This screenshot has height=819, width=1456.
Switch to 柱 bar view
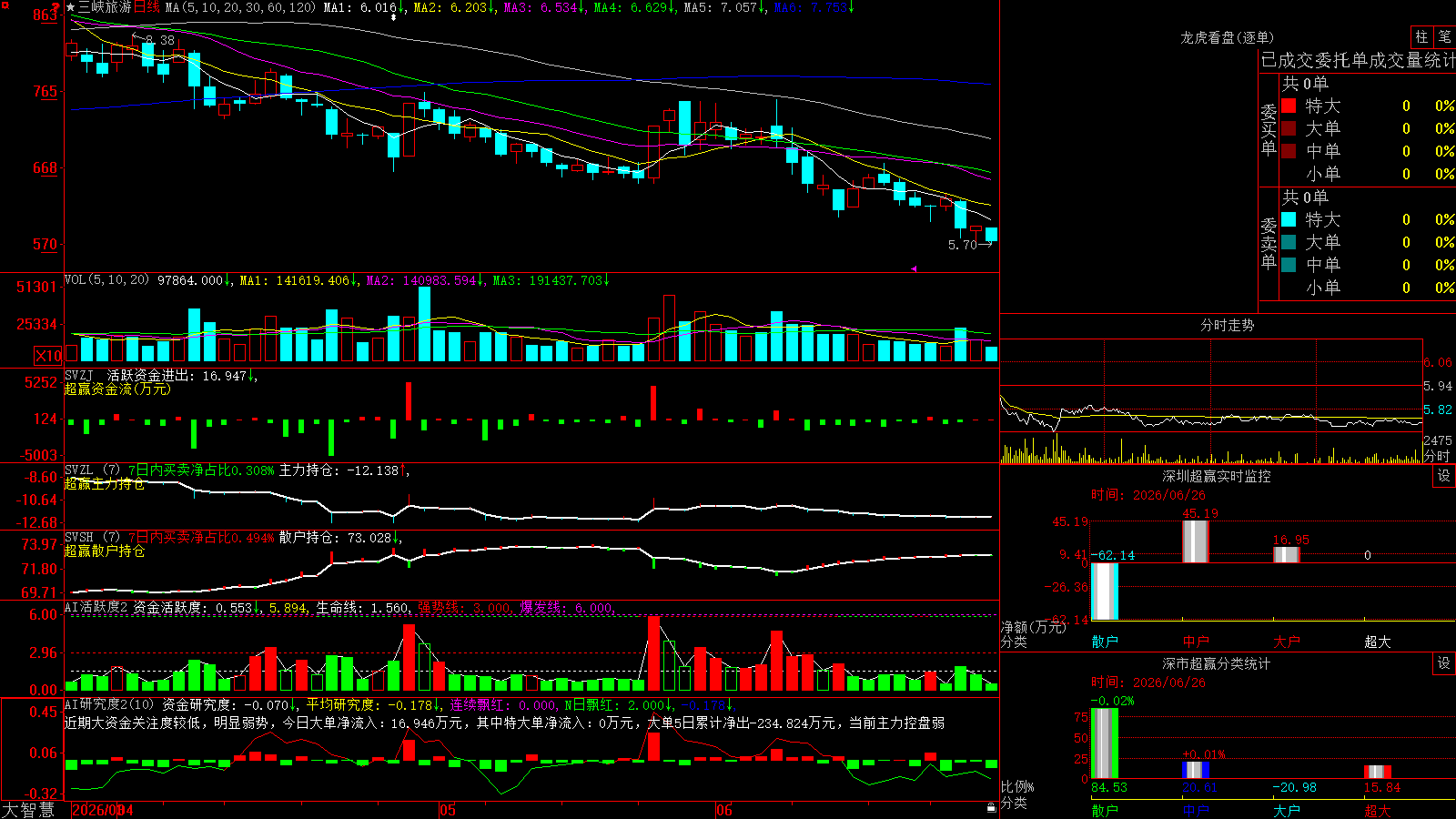[1421, 36]
